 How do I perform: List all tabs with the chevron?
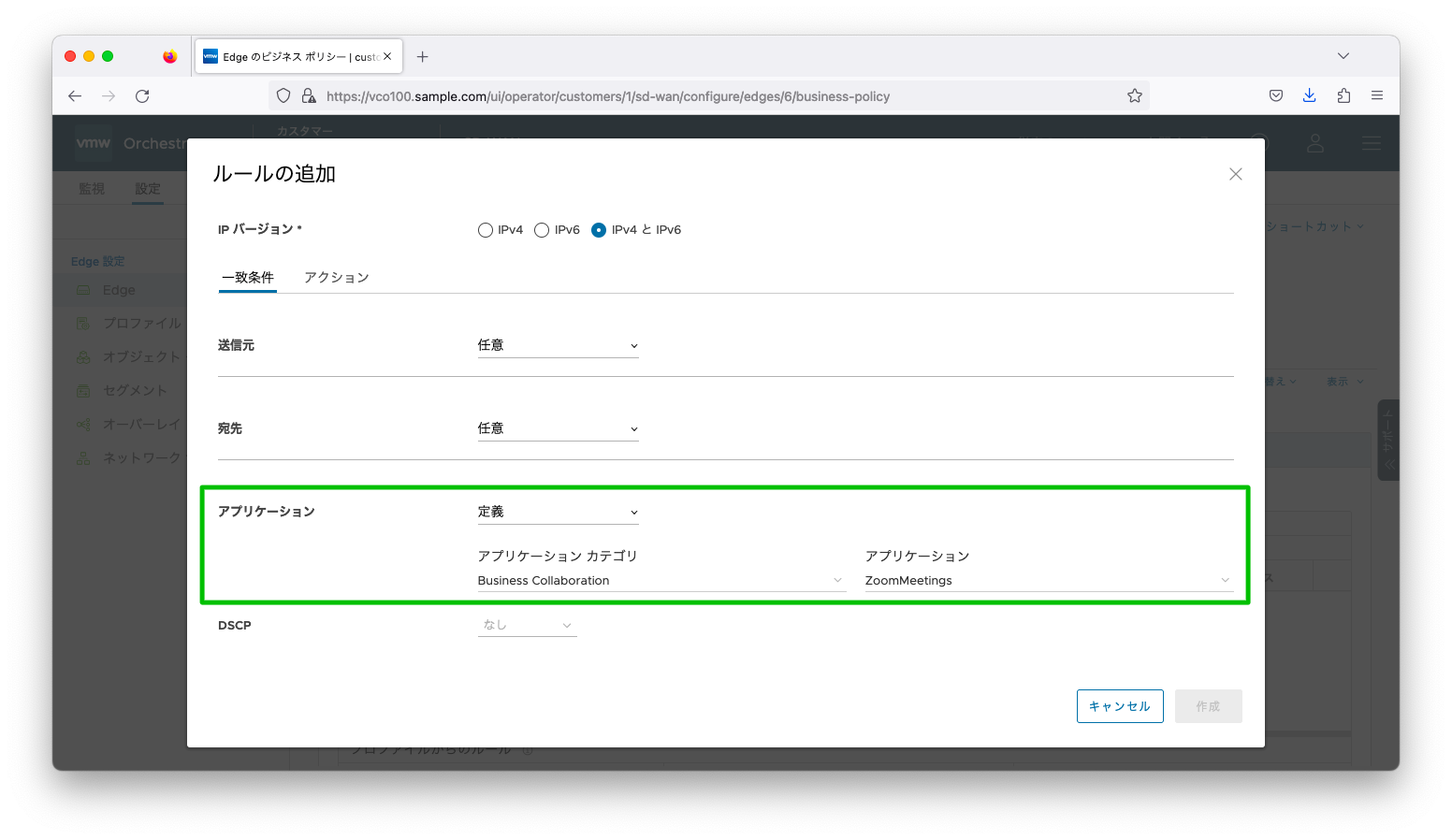click(x=1343, y=57)
